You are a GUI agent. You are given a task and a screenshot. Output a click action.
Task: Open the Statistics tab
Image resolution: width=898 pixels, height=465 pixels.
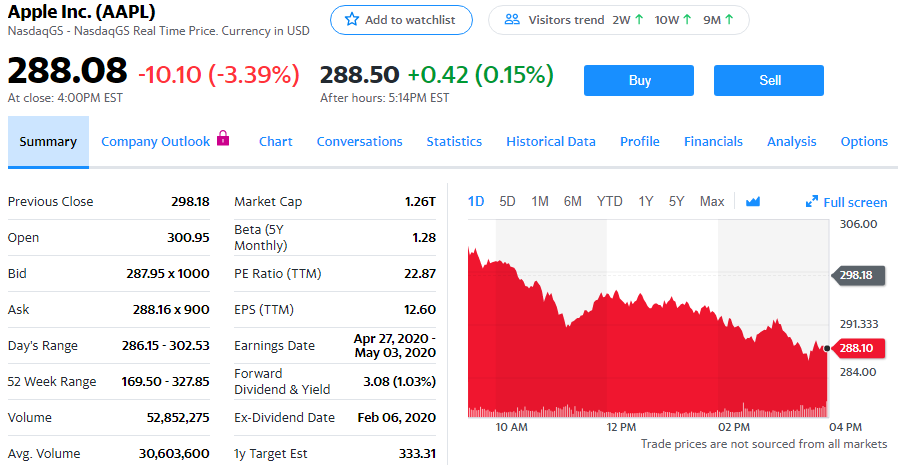(454, 142)
